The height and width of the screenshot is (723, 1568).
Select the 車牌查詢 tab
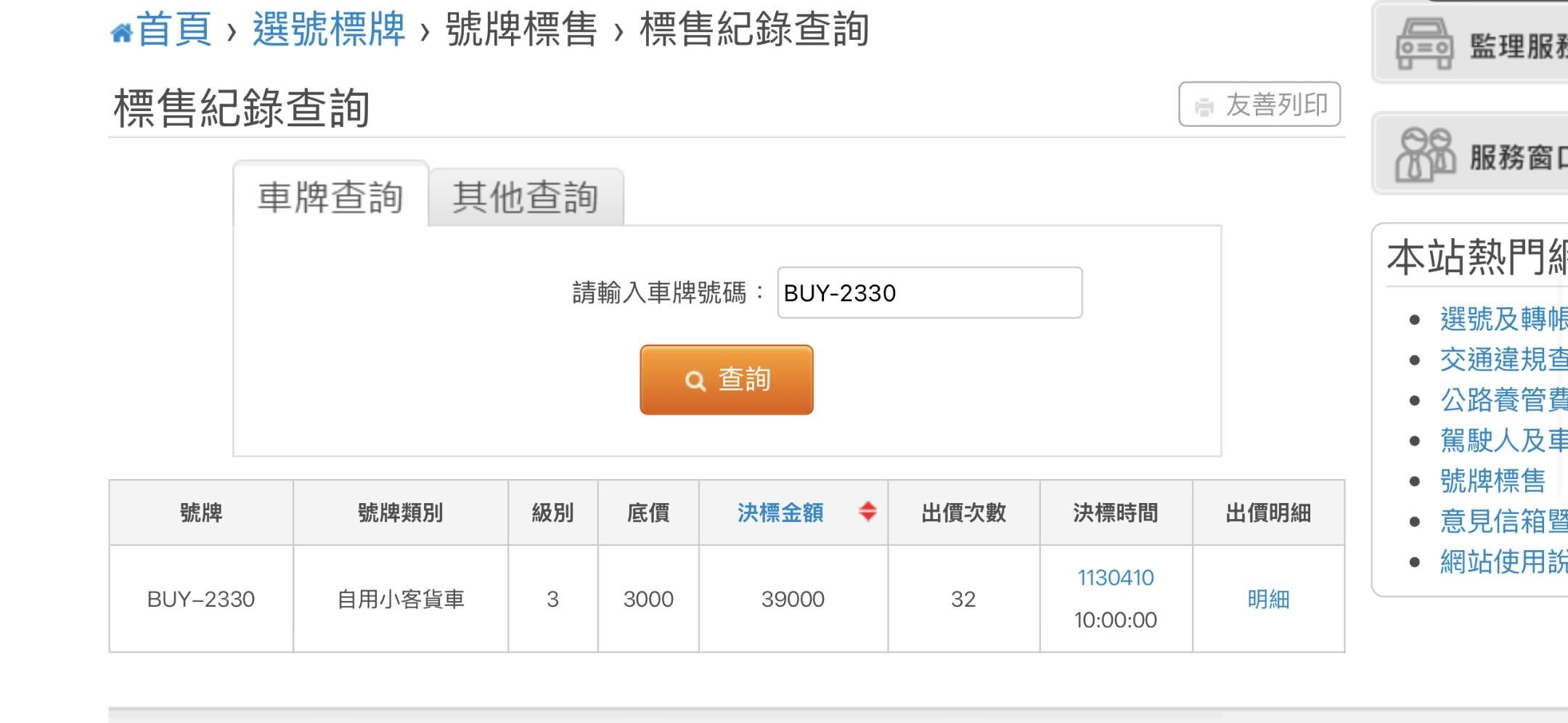[330, 197]
